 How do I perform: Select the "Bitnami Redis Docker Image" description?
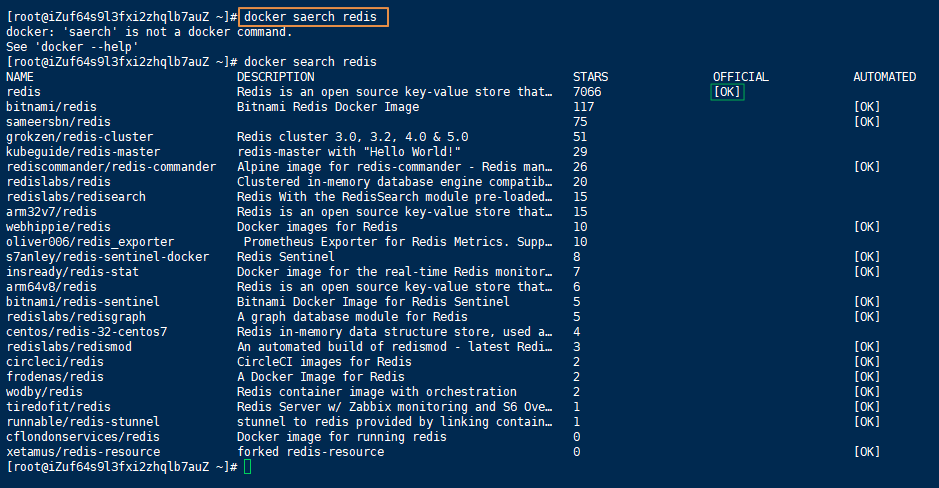point(328,107)
